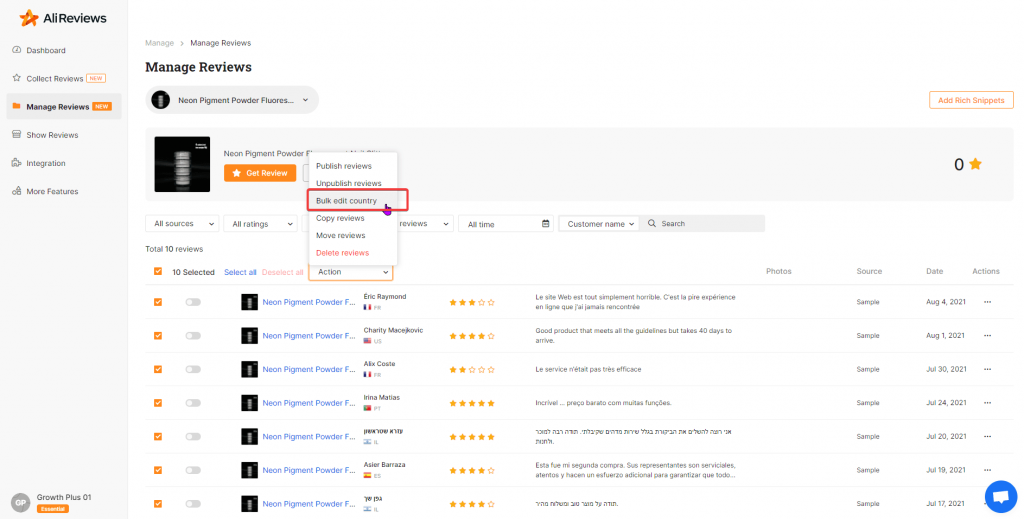Click product thumbnail in Irina Matias row
This screenshot has width=1024, height=519.
[249, 403]
